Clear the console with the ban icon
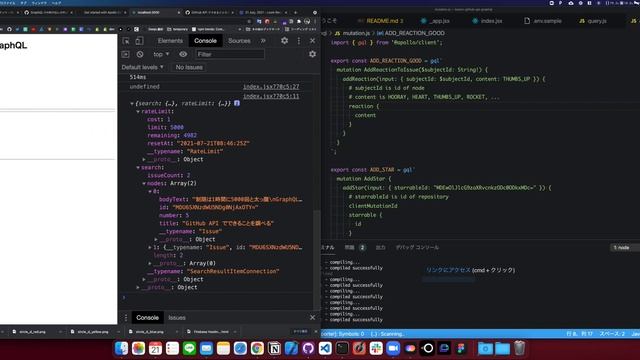 point(140,54)
